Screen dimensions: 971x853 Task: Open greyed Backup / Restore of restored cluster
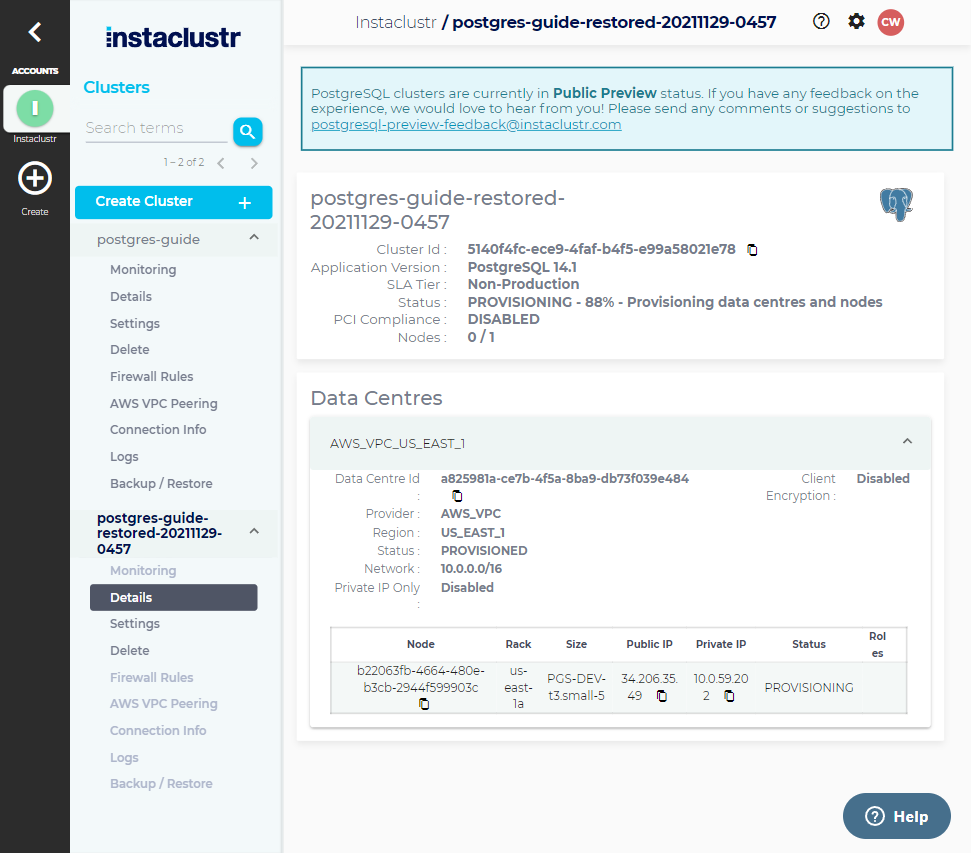click(161, 784)
